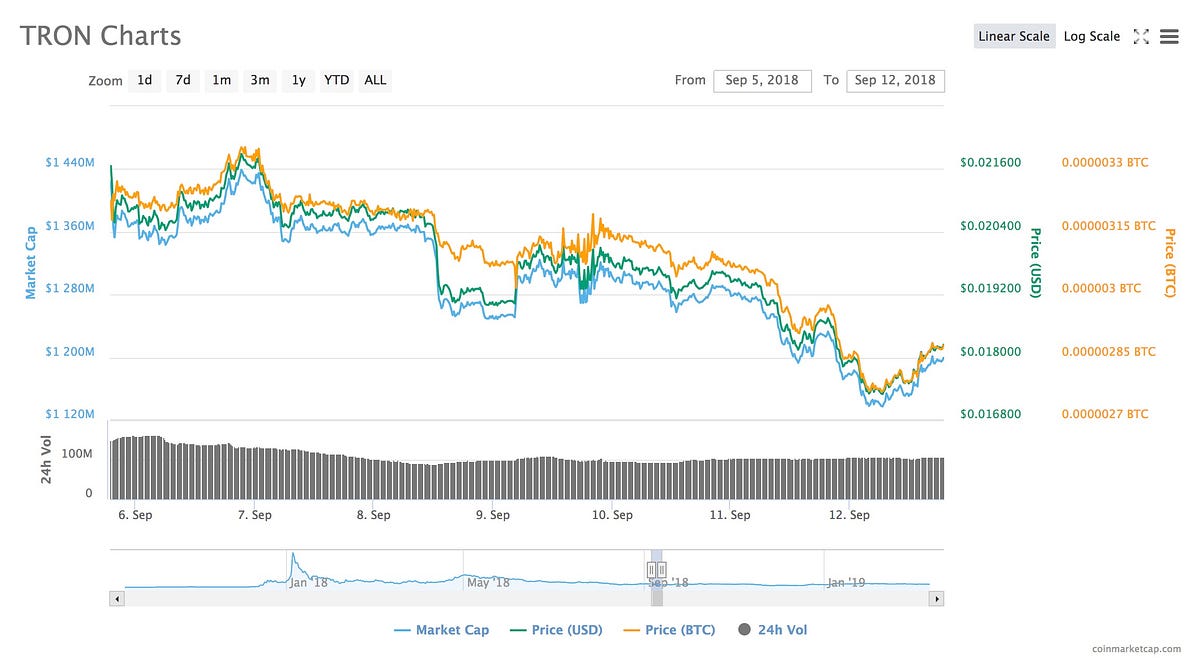The width and height of the screenshot is (1200, 671).
Task: Set zoom to 1d
Action: [145, 80]
